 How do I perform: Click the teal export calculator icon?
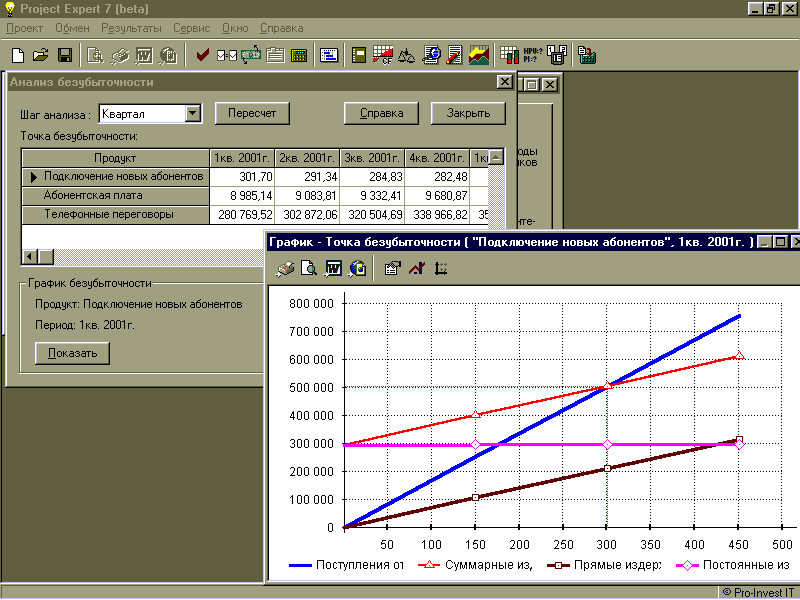587,55
